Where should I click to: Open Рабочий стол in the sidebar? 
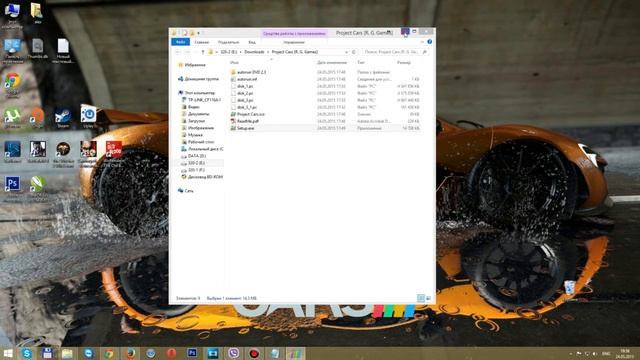[198, 142]
